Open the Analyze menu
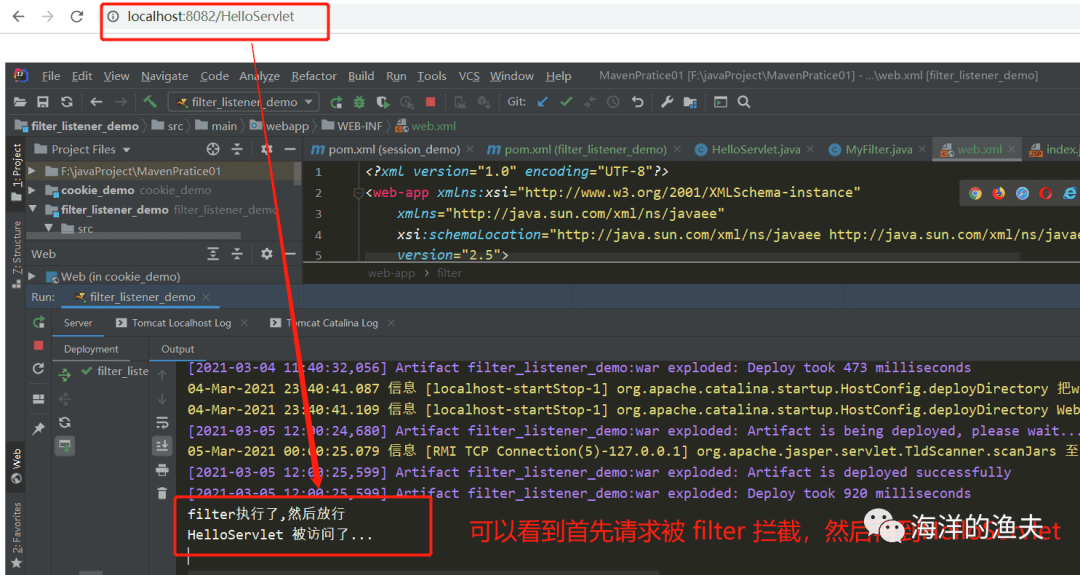This screenshot has height=575, width=1080. [x=259, y=76]
